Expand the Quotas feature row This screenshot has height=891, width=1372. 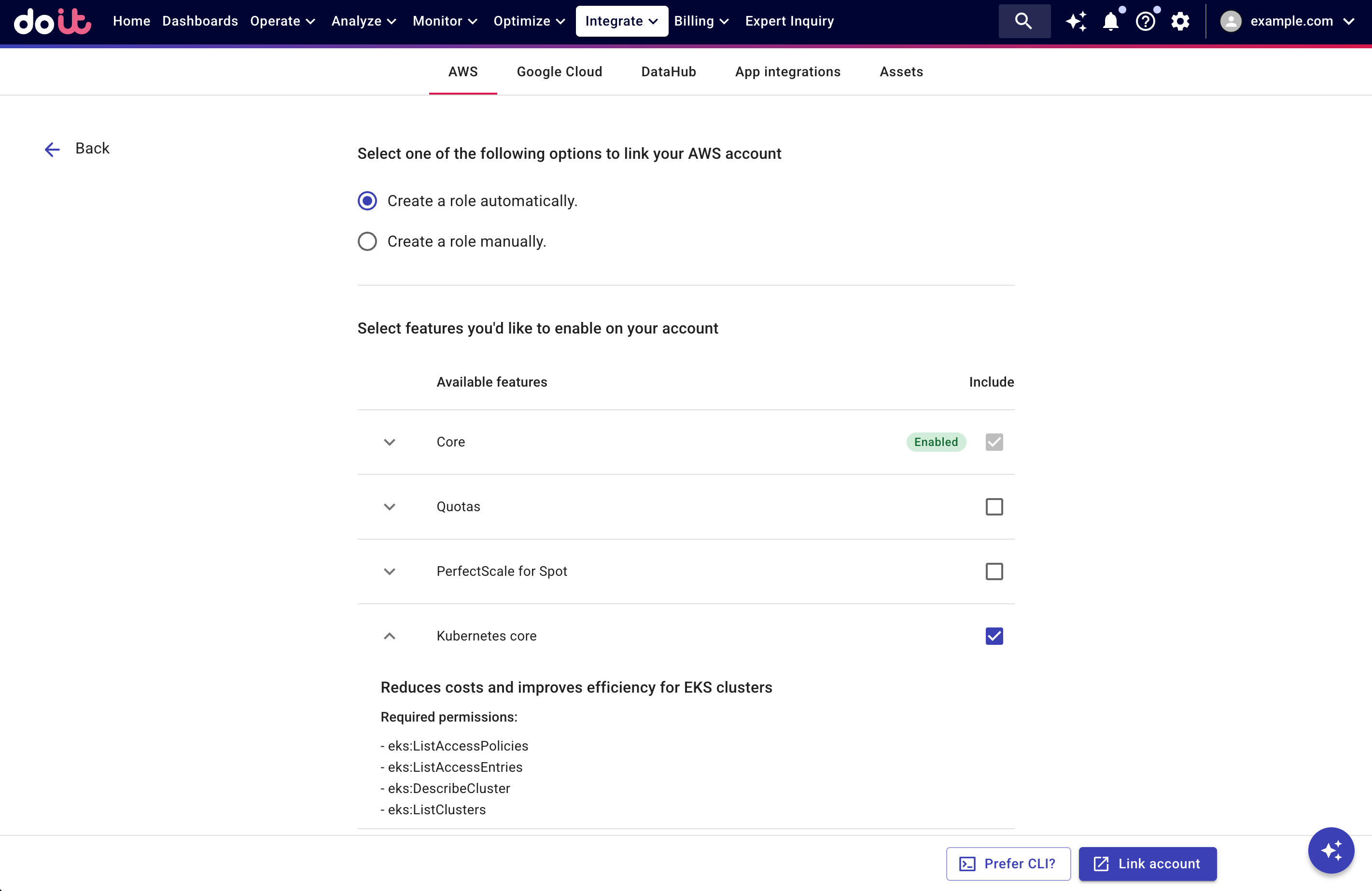[x=390, y=507]
